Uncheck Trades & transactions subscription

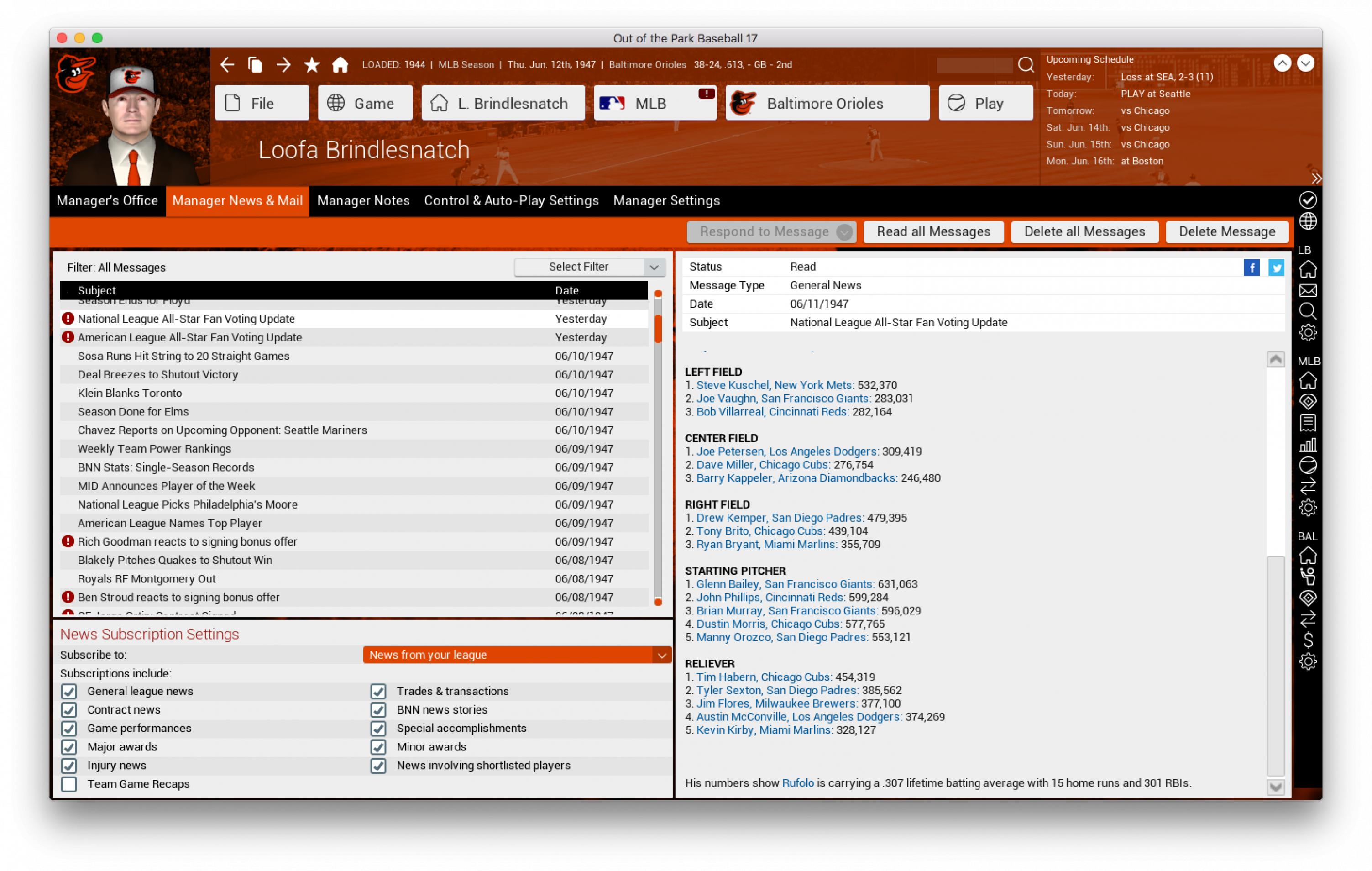pyautogui.click(x=378, y=691)
